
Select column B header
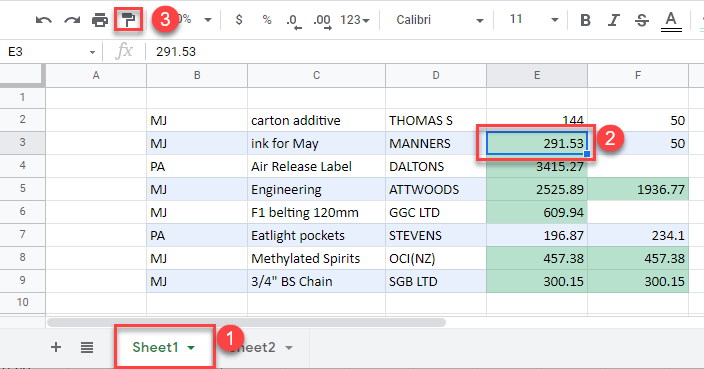197,75
